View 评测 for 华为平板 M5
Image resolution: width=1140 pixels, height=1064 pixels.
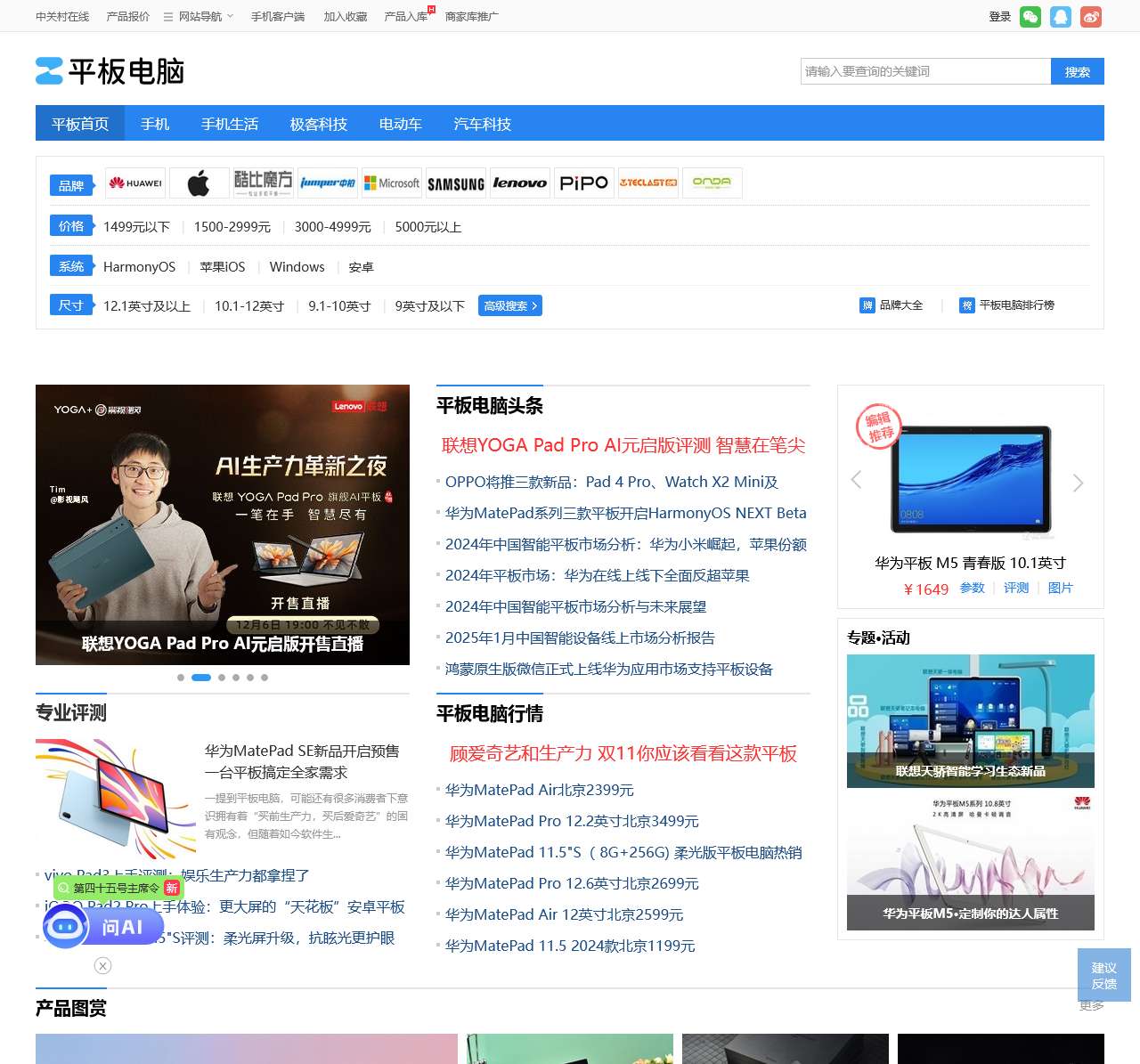1016,588
